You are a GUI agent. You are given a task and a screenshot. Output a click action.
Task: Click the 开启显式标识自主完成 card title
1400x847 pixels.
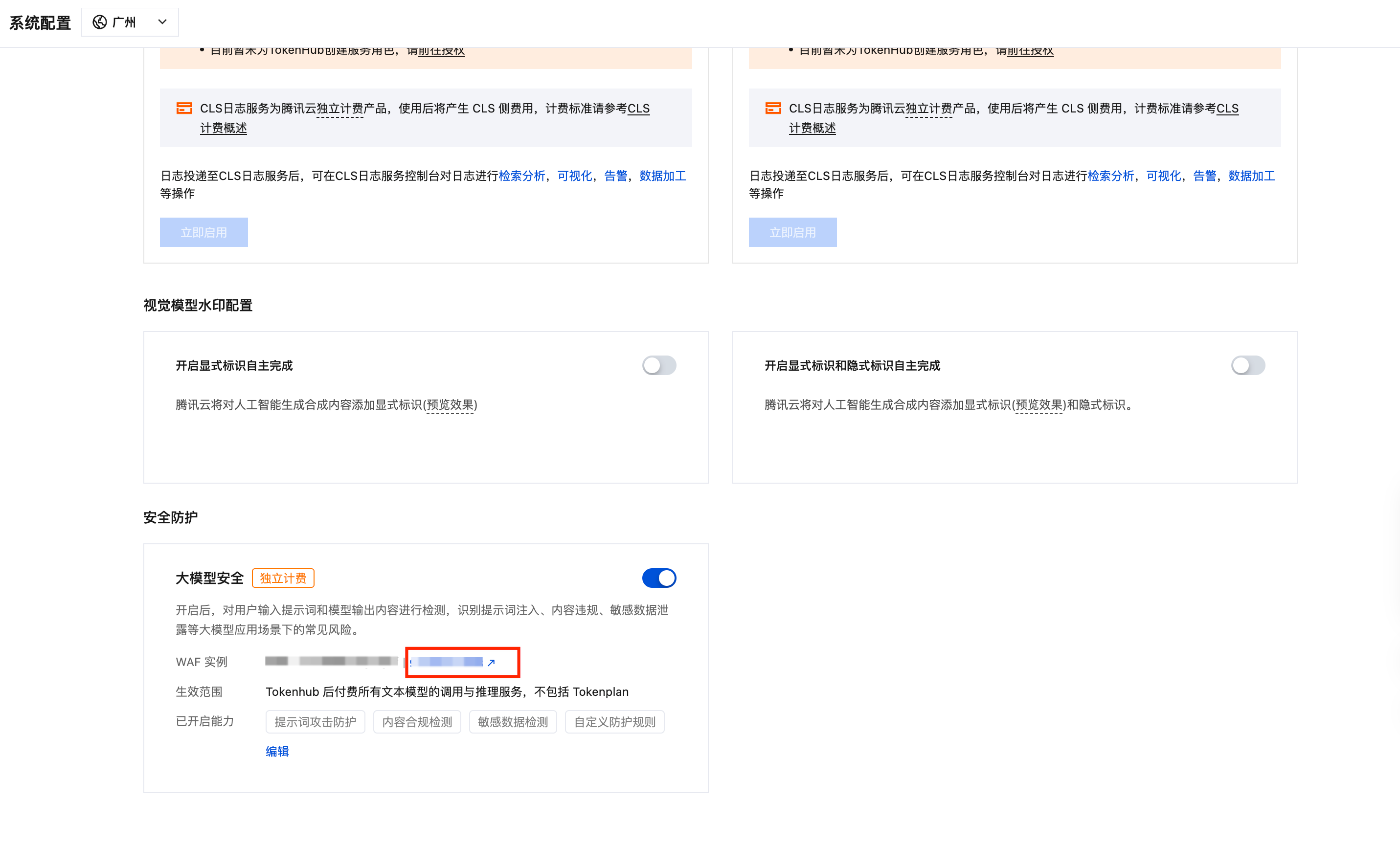234,366
